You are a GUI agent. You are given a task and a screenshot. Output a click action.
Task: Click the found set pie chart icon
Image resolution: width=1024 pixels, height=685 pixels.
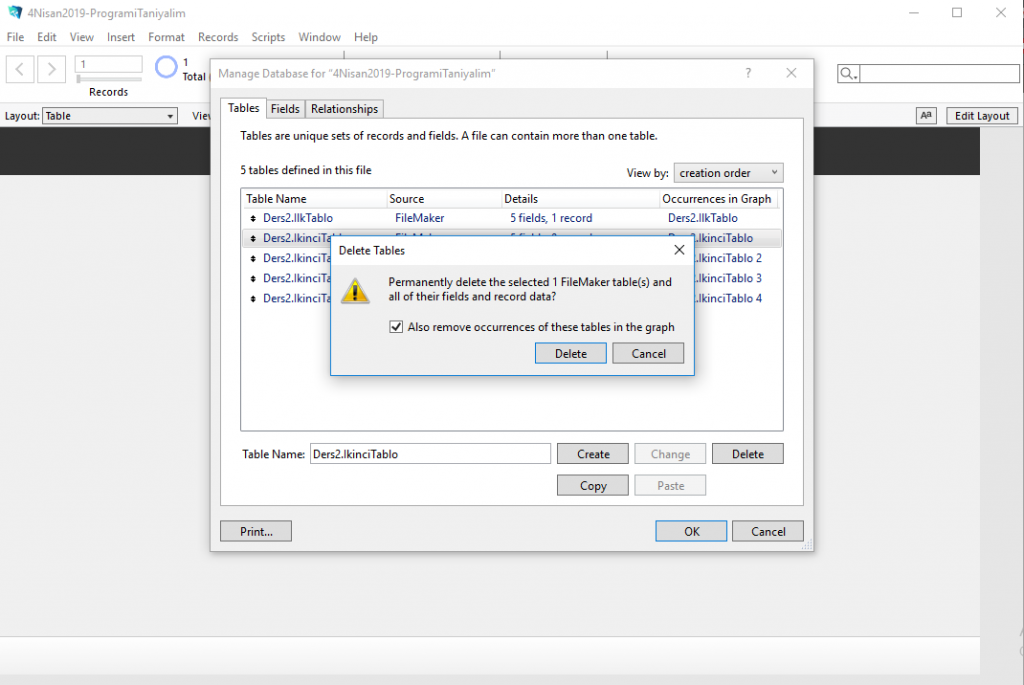(x=166, y=67)
